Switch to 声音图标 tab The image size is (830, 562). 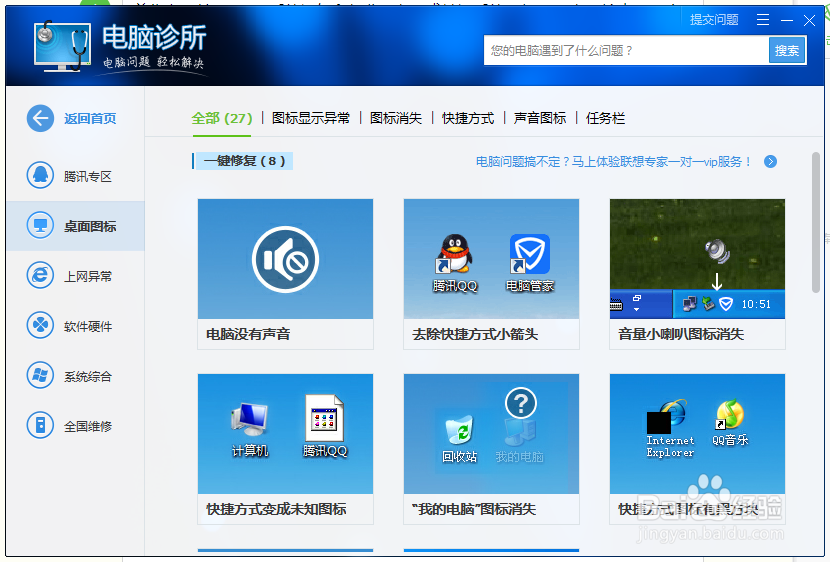click(x=540, y=118)
